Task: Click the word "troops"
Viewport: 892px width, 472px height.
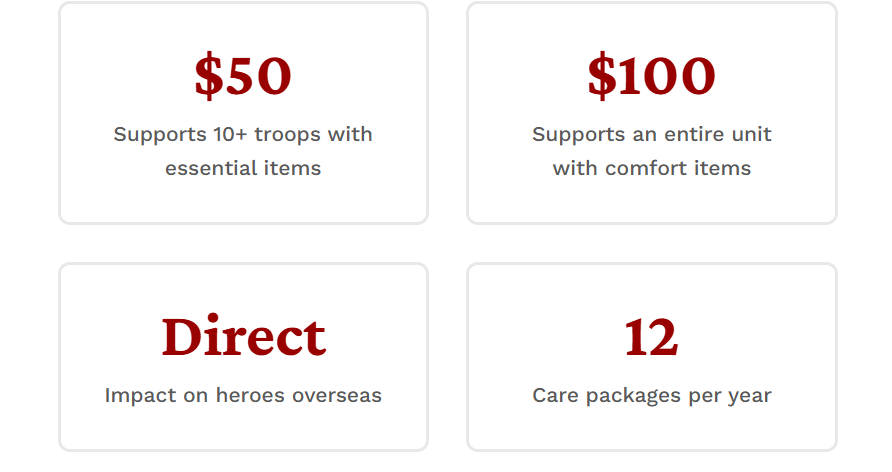Action: 292,134
